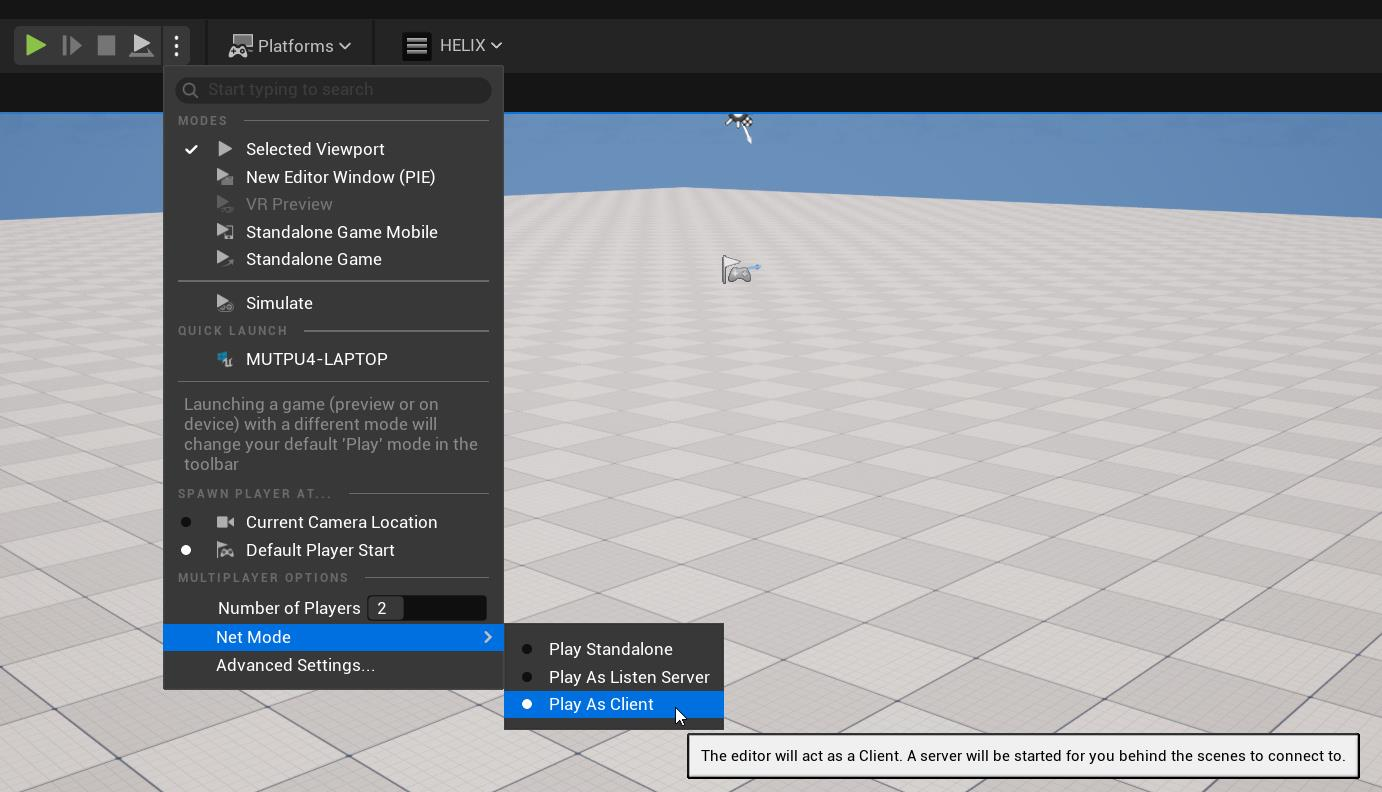1382x792 pixels.
Task: Select Play Standalone net mode
Action: (610, 649)
